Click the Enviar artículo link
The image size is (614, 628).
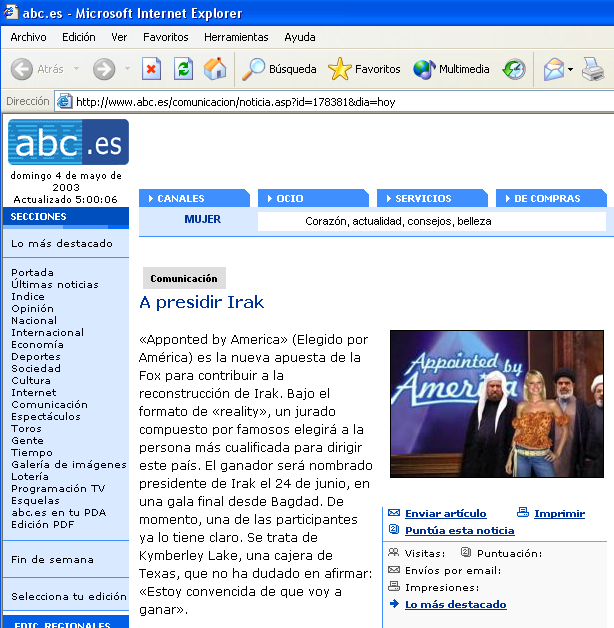(x=446, y=513)
